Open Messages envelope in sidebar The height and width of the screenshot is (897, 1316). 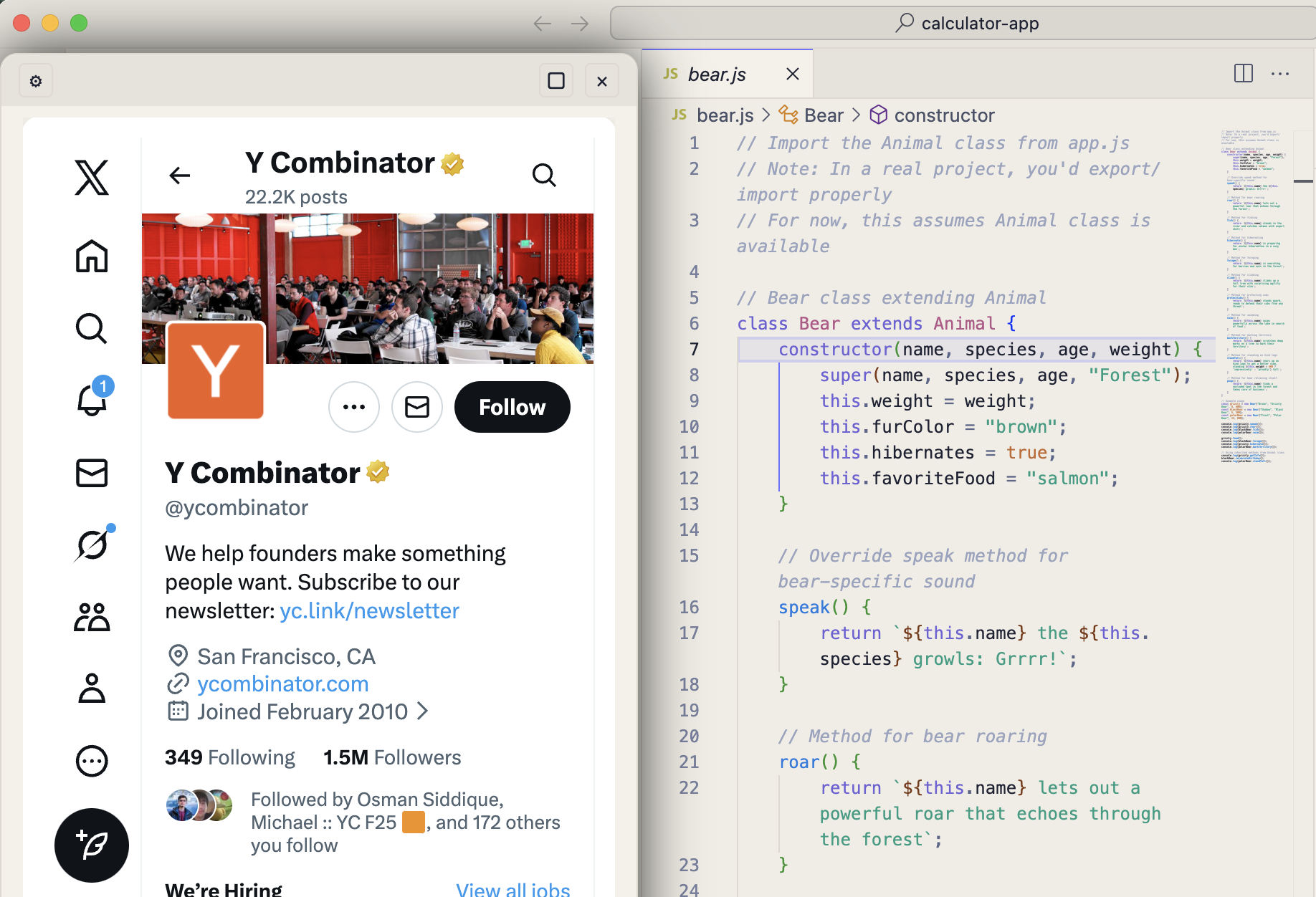click(x=92, y=473)
